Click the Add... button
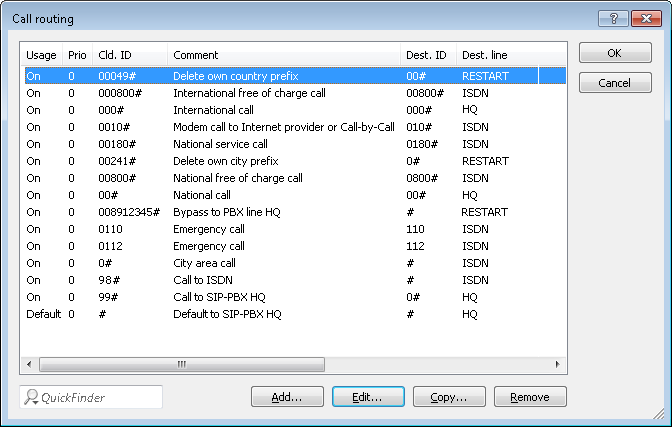Viewport: 672px width, 427px height. pos(287,397)
